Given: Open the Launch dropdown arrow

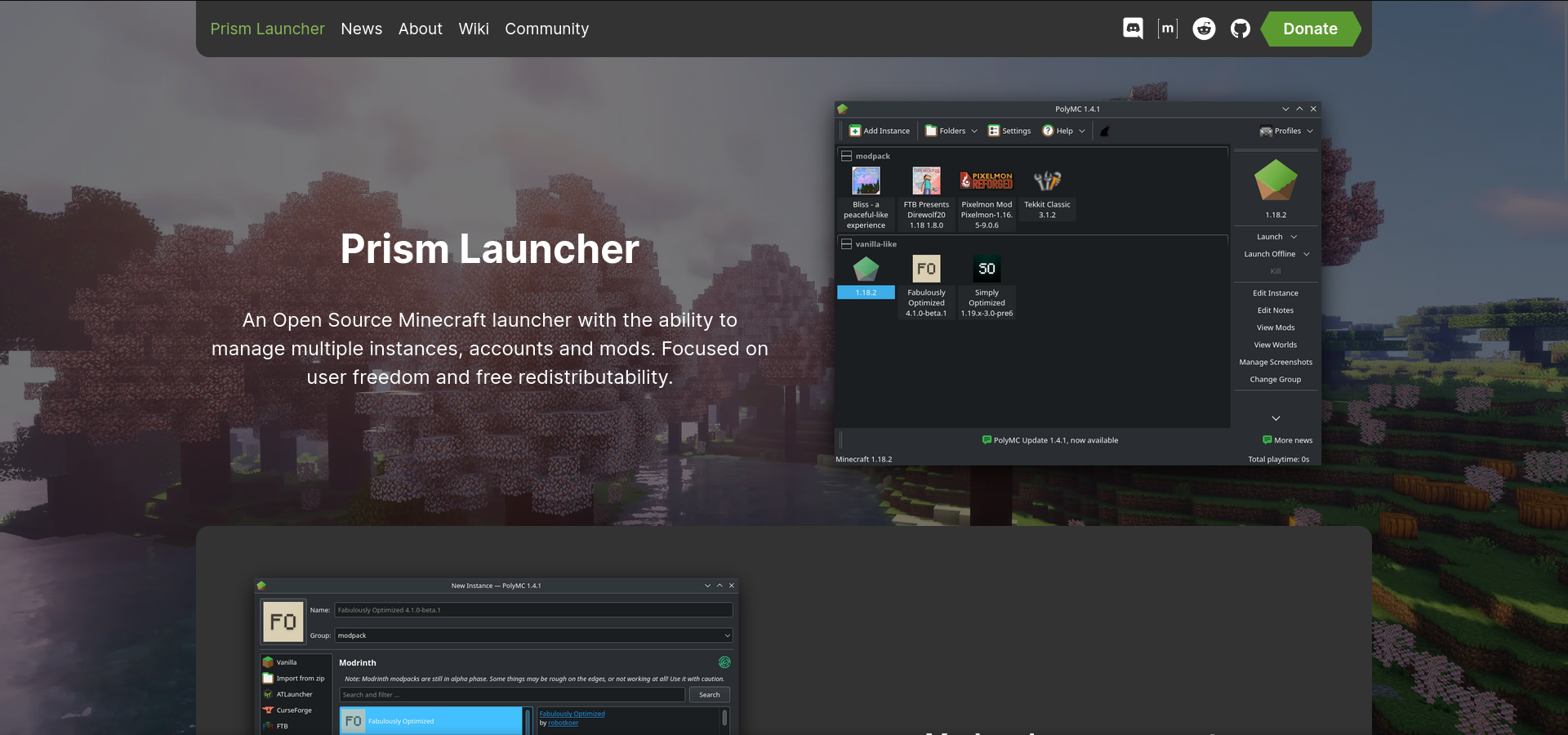Looking at the screenshot, I should coord(1294,237).
